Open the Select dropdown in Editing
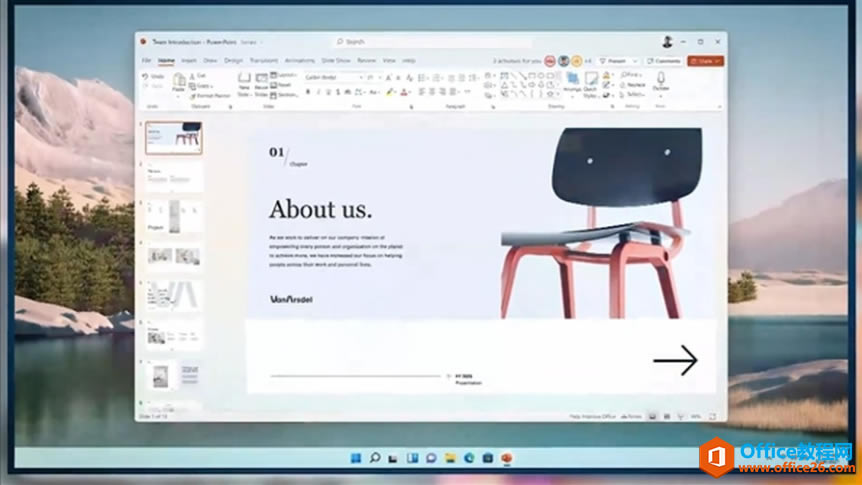Screen dimensions: 862x485 click(x=632, y=95)
